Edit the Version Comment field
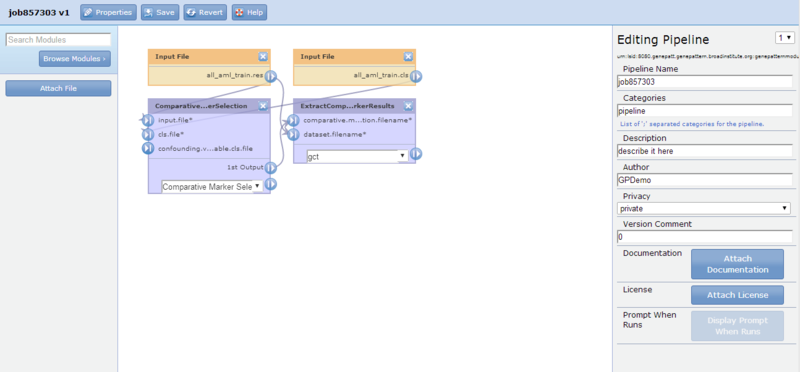This screenshot has height=372, width=800. click(705, 237)
